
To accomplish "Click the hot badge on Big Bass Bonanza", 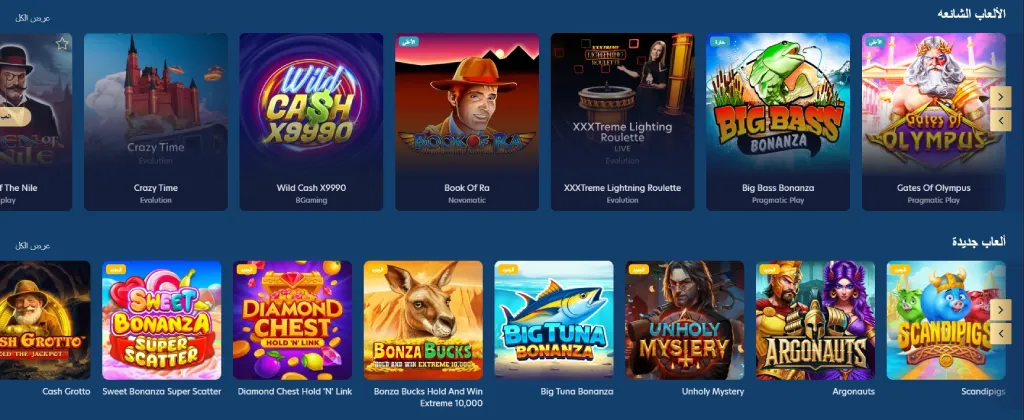I will (720, 42).
